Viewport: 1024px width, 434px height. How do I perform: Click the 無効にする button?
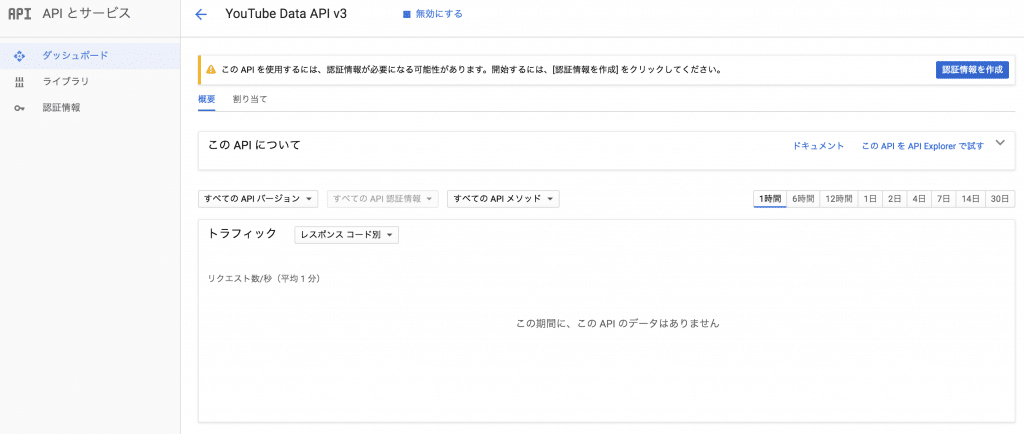point(433,14)
